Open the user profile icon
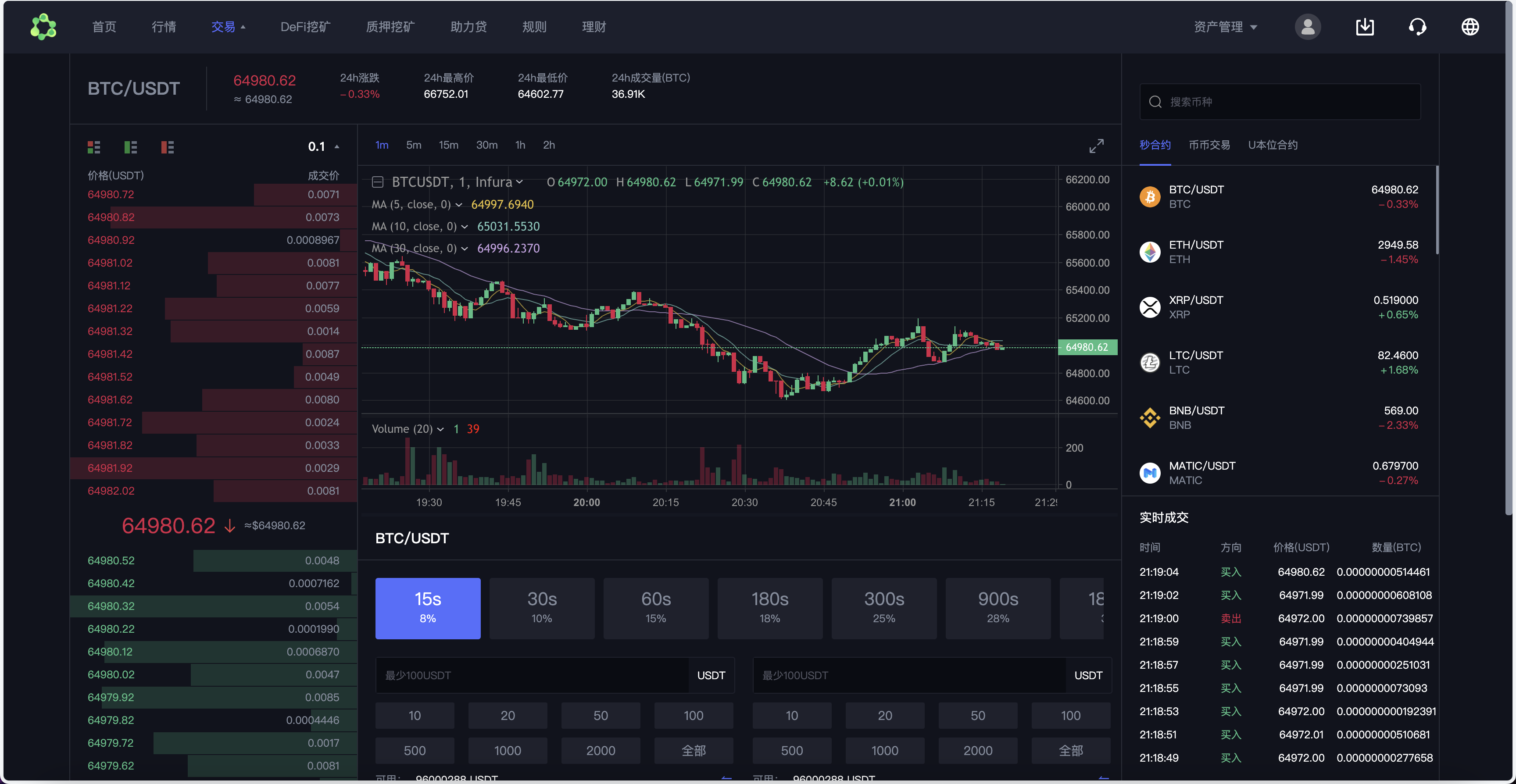This screenshot has height=784, width=1516. coord(1307,26)
